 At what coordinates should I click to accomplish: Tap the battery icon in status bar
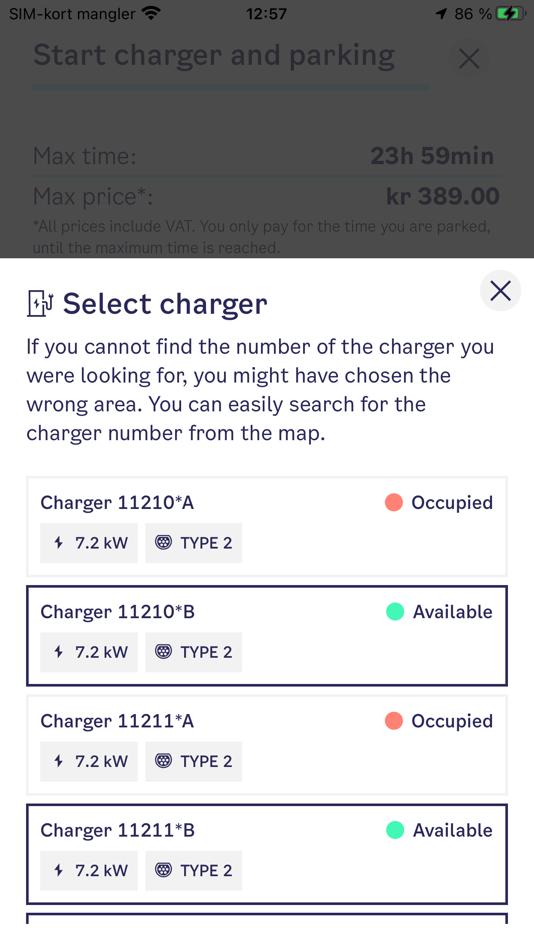click(508, 13)
